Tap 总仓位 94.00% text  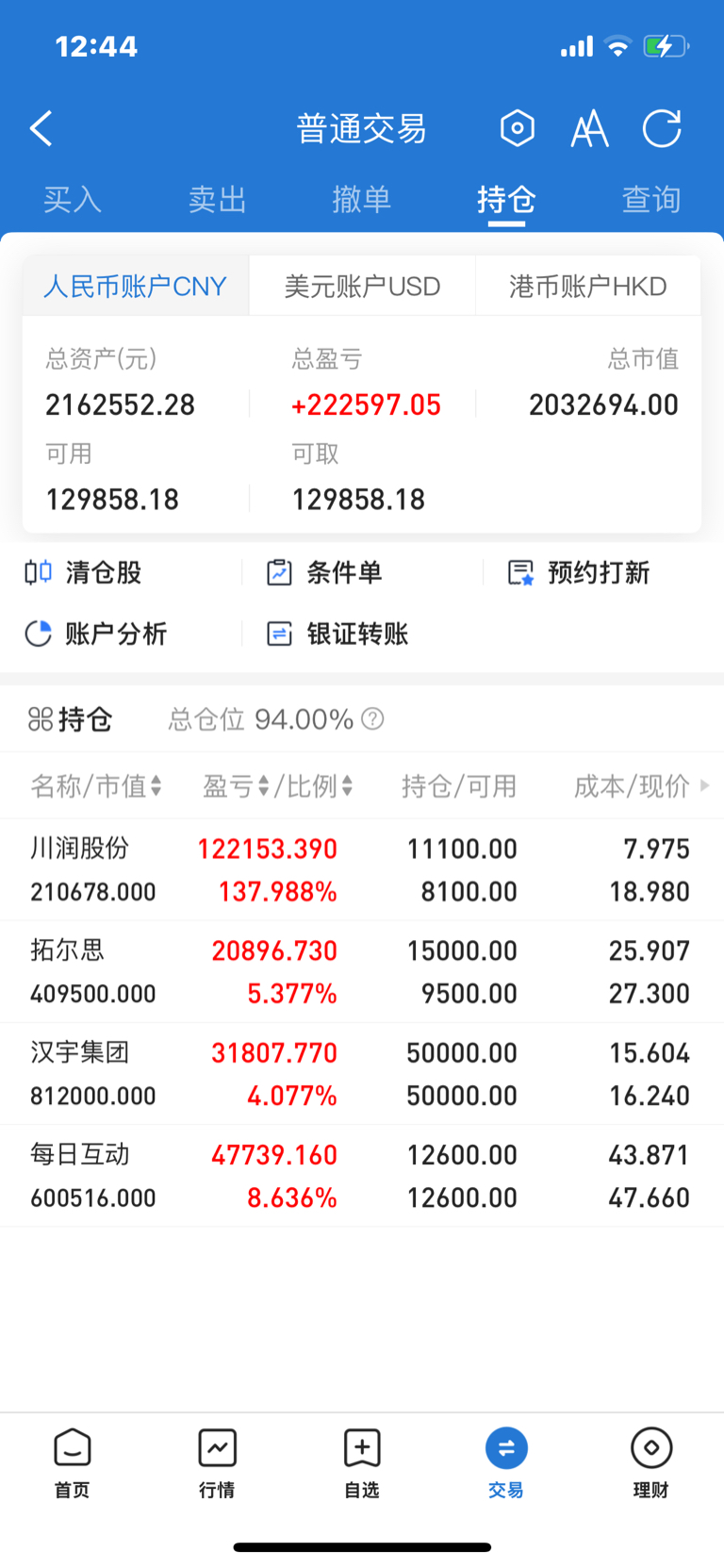pyautogui.click(x=261, y=719)
